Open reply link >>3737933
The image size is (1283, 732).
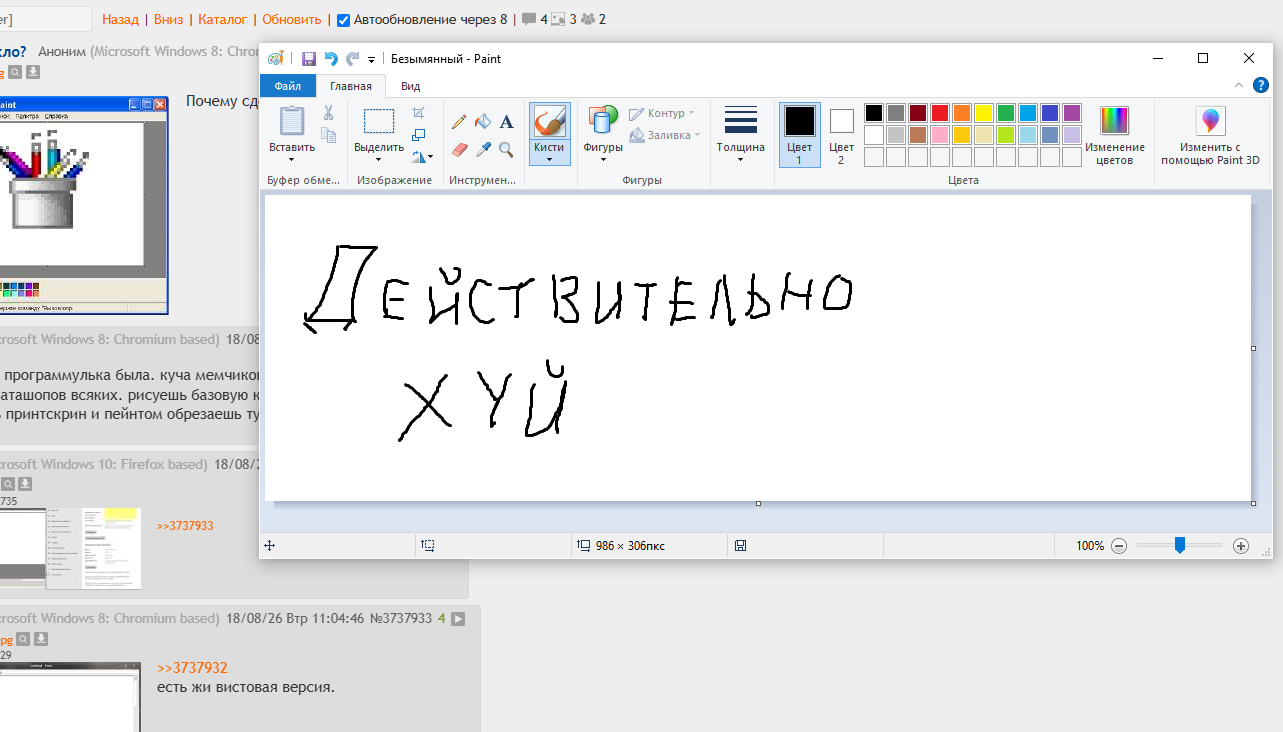point(185,526)
